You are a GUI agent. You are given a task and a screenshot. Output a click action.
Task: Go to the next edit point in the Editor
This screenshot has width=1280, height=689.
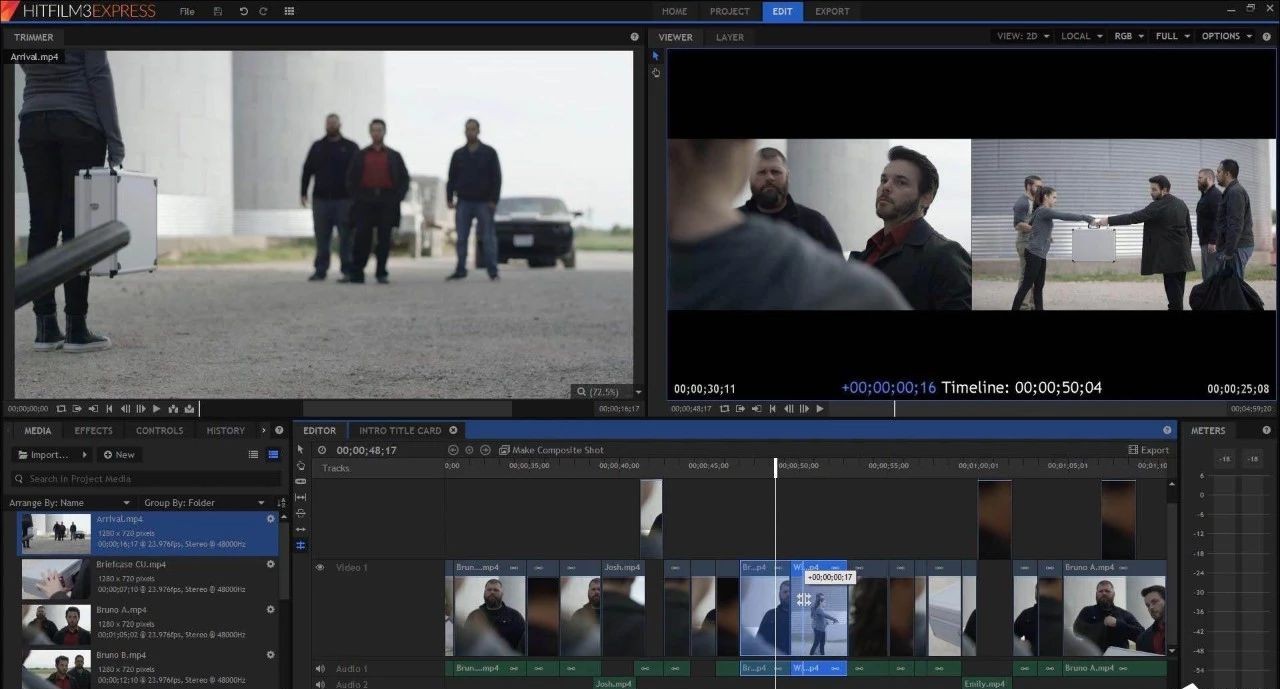485,450
